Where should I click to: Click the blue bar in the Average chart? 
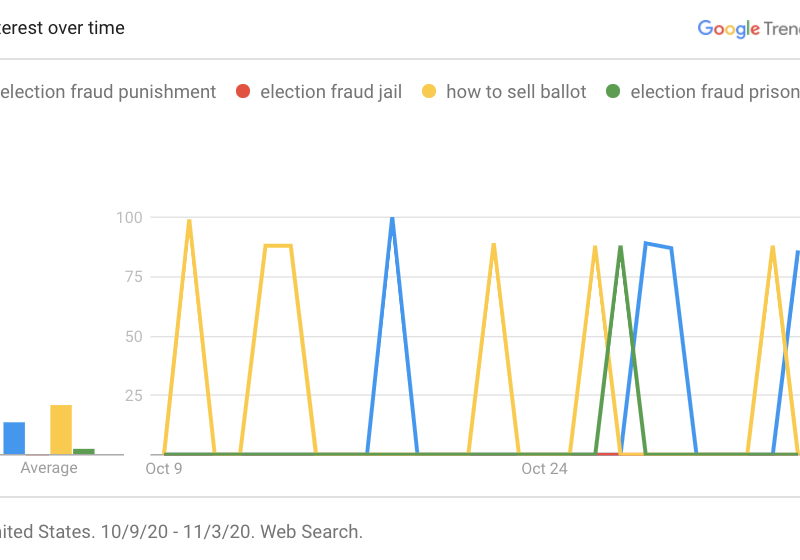click(x=14, y=438)
